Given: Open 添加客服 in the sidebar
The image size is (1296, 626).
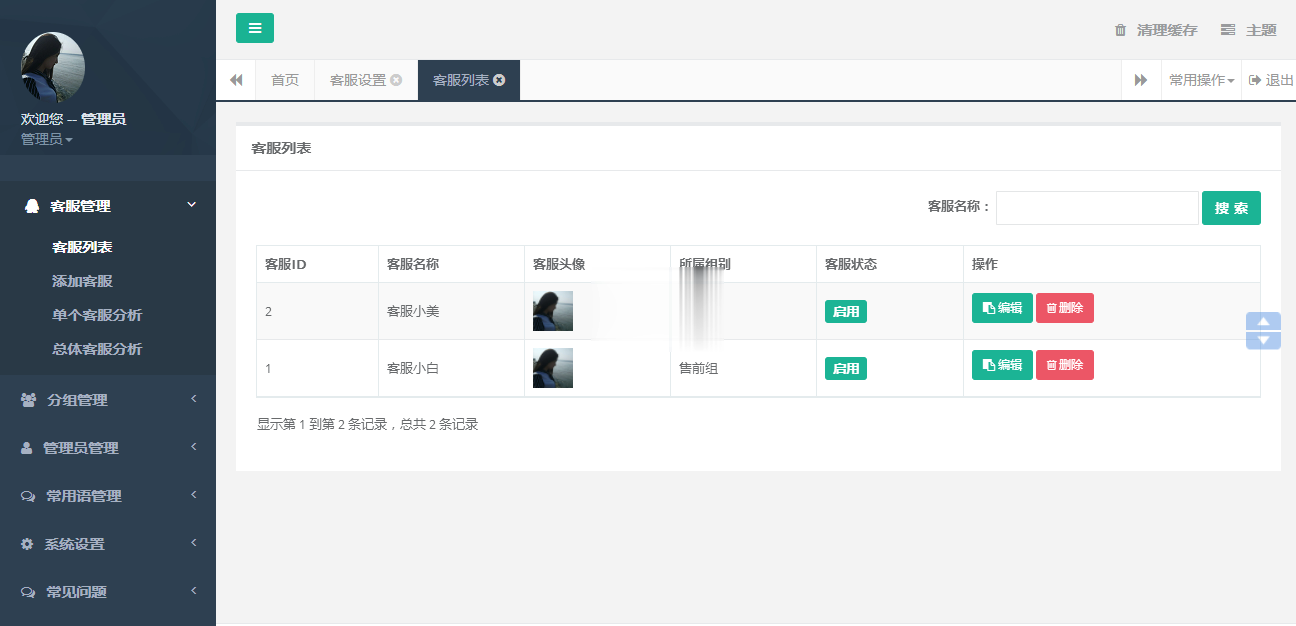Looking at the screenshot, I should coord(82,281).
